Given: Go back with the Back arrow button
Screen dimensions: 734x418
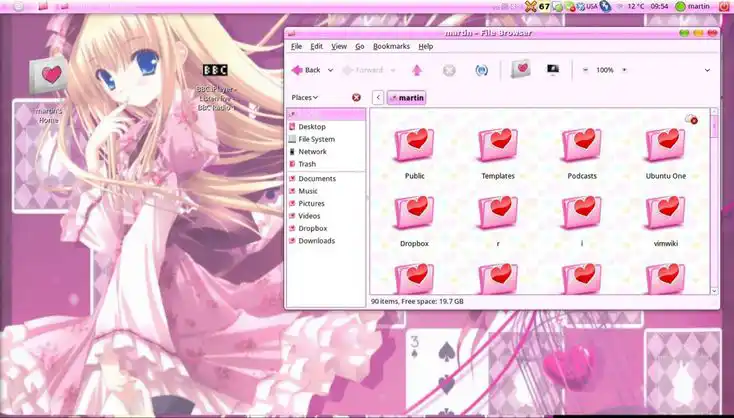Looking at the screenshot, I should coord(306,70).
